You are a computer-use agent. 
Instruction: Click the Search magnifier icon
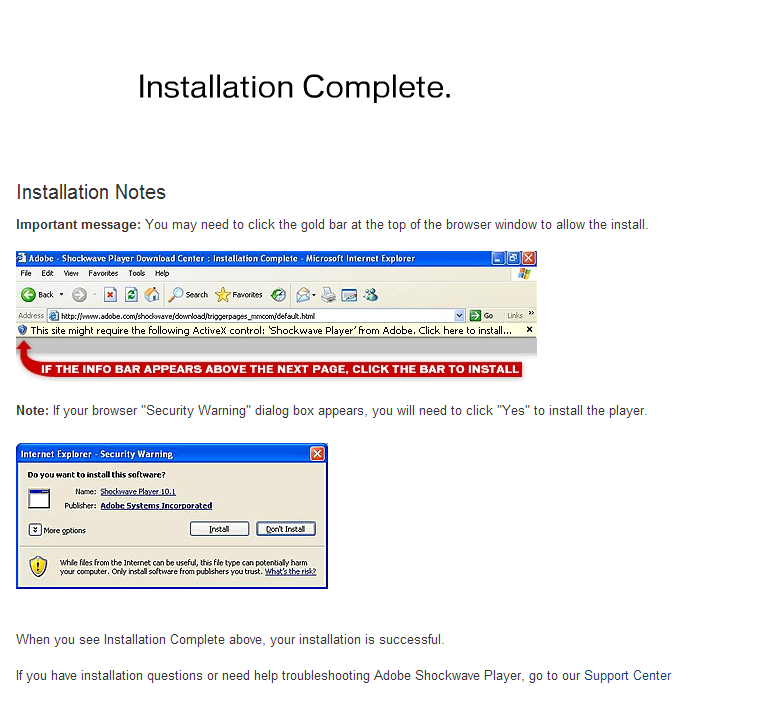point(175,294)
